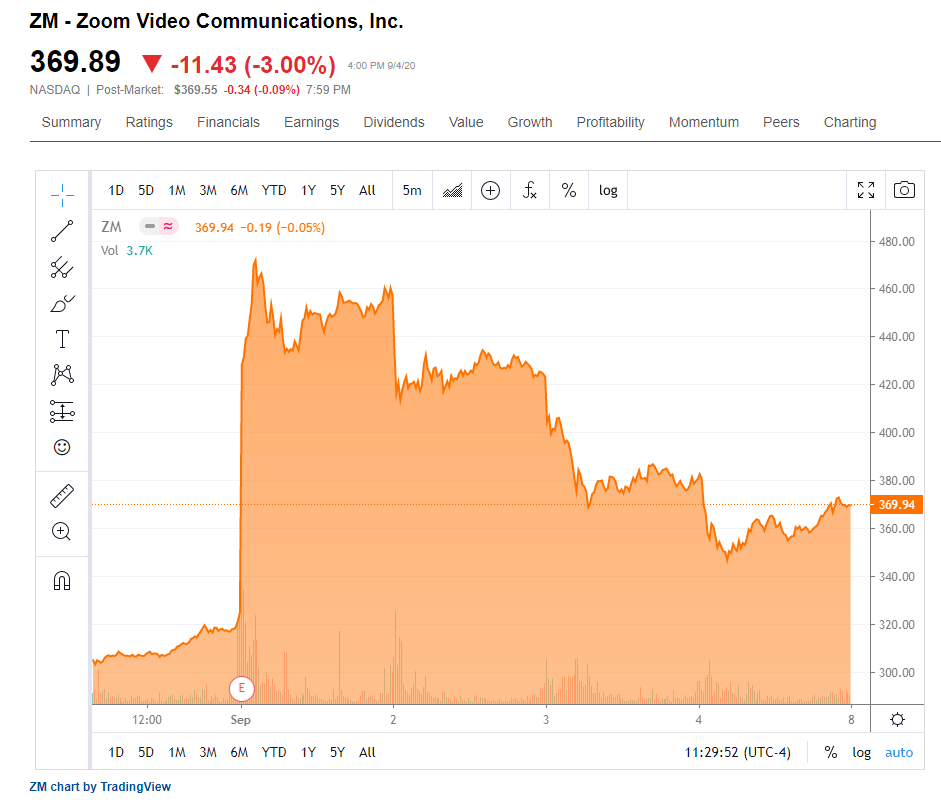Open the Summary tab
This screenshot has height=806, width=941.
(71, 122)
